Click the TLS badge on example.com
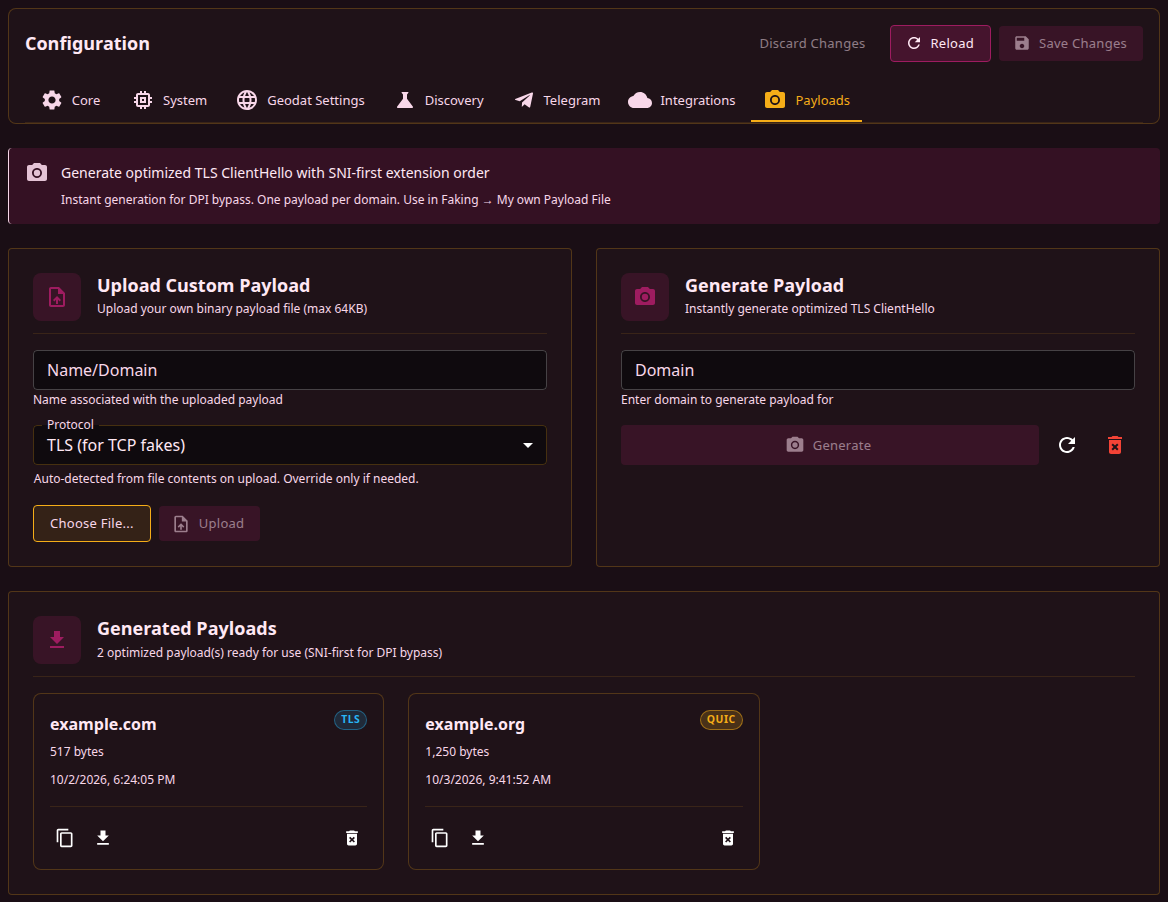 pos(350,720)
